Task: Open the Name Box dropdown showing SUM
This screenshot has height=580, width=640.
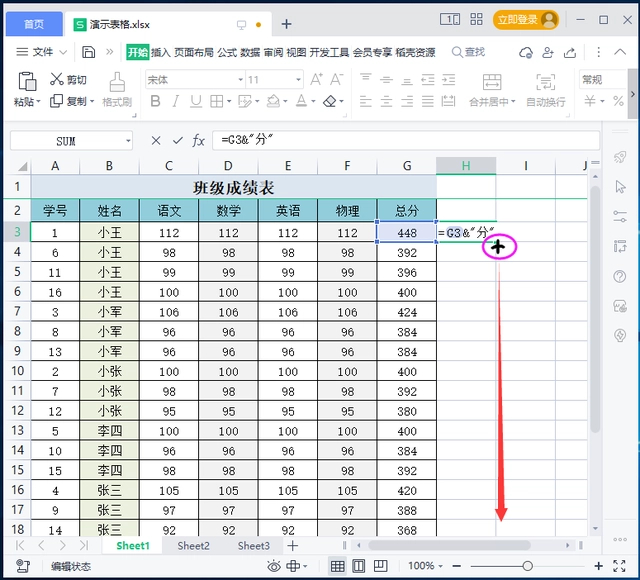Action: point(128,141)
